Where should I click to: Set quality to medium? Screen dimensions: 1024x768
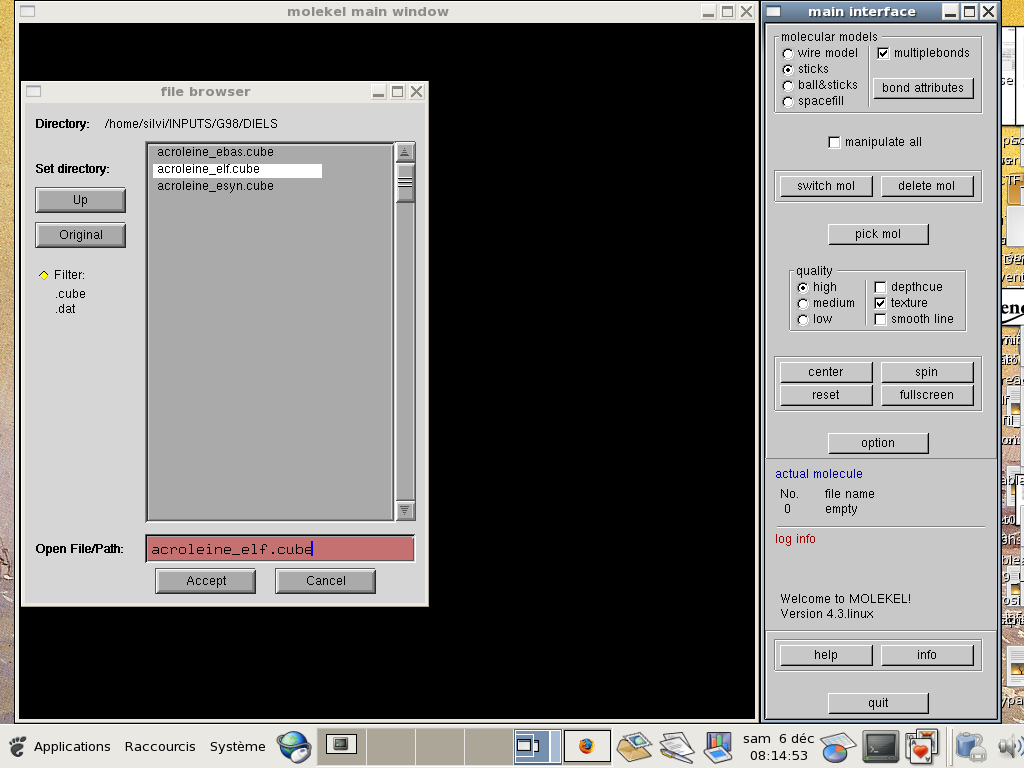(803, 304)
